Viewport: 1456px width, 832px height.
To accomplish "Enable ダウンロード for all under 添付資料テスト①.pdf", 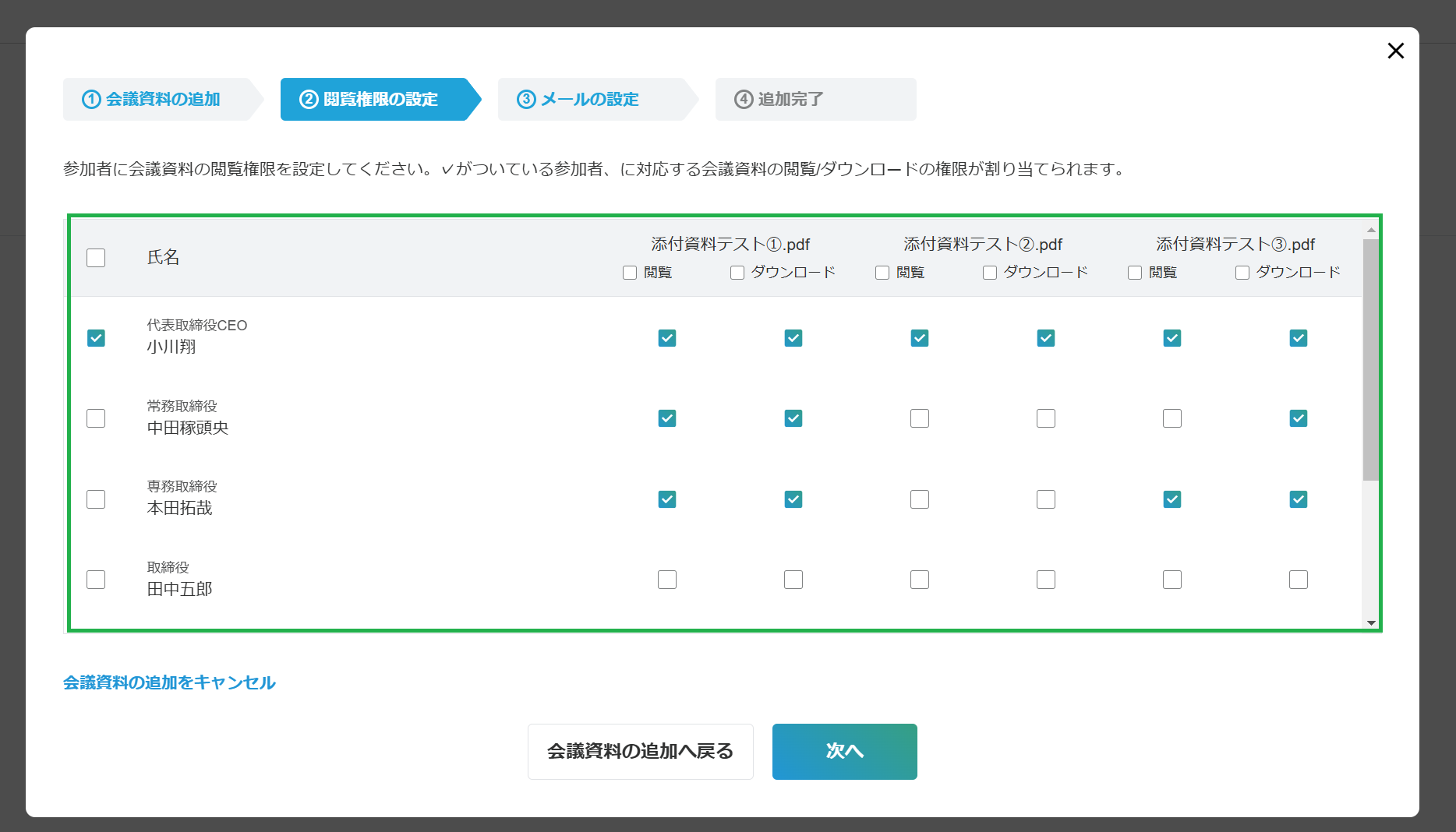I will (x=735, y=272).
